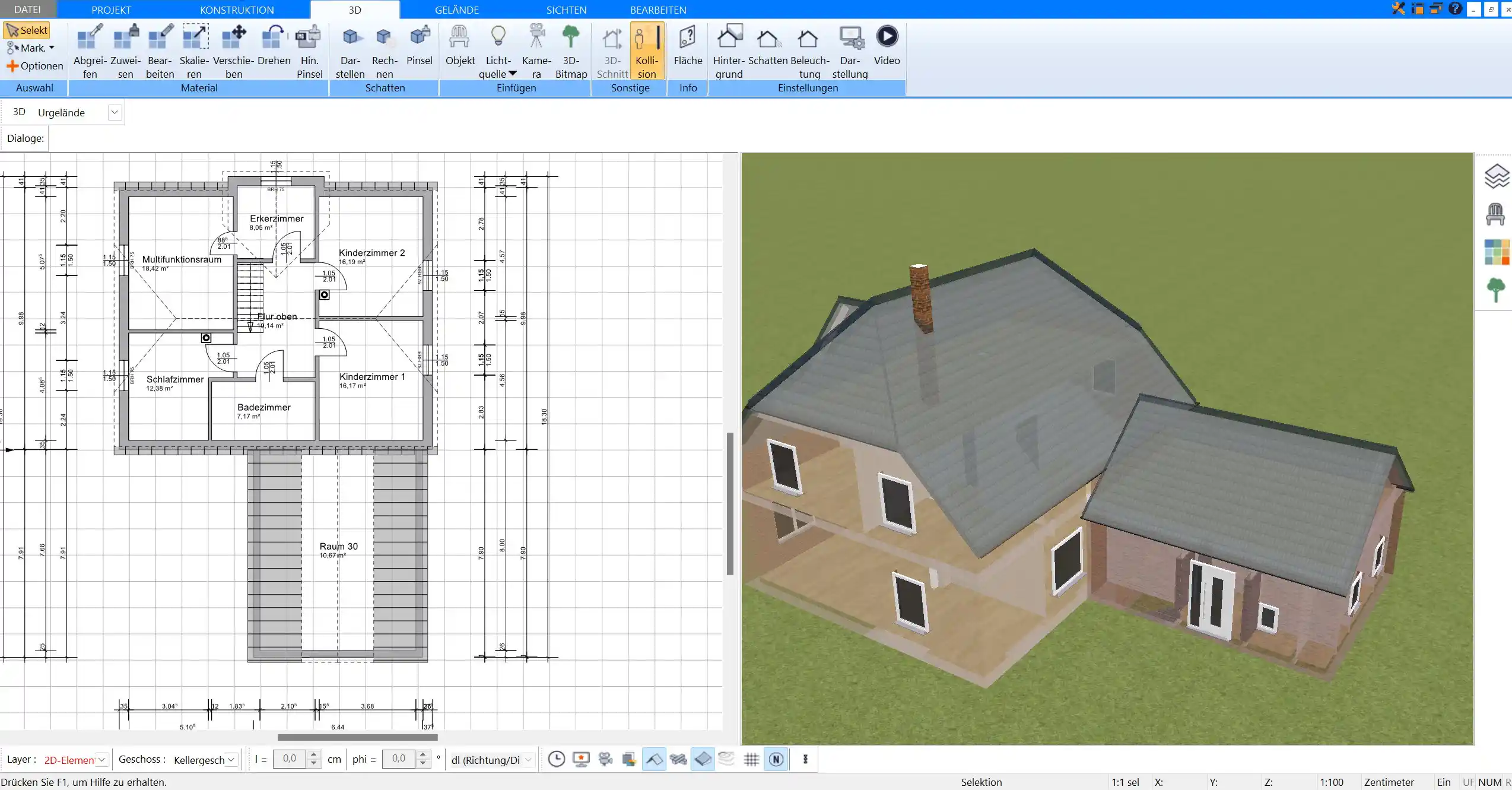Decrease the phi value with stepper

pyautogui.click(x=423, y=763)
